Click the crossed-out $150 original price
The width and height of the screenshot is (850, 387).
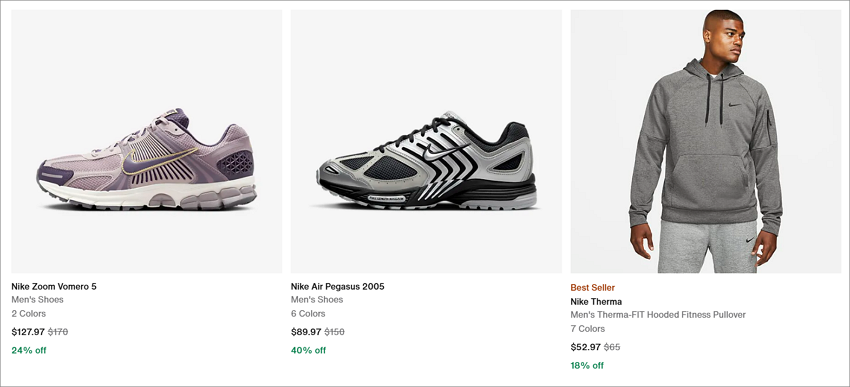point(334,332)
